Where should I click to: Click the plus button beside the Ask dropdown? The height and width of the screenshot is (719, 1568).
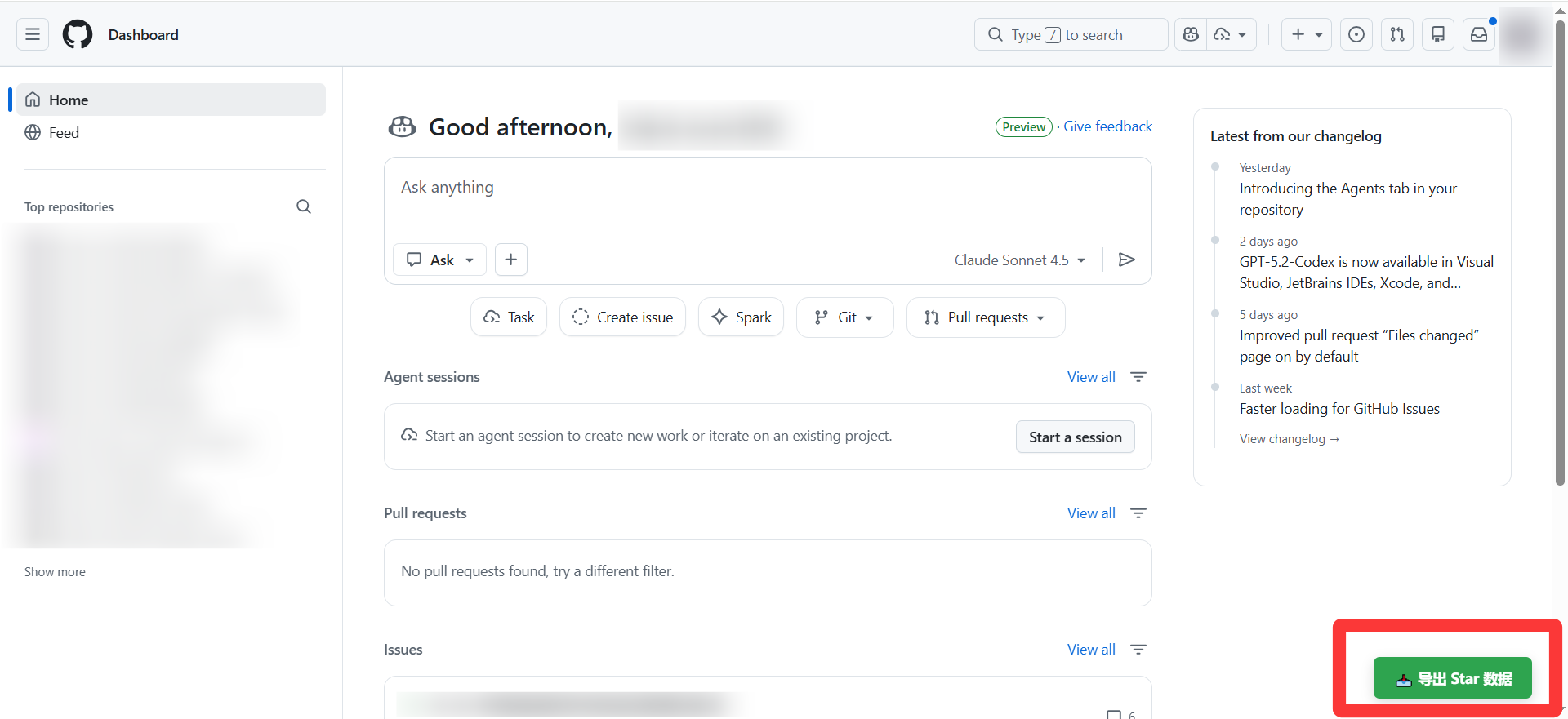point(511,260)
